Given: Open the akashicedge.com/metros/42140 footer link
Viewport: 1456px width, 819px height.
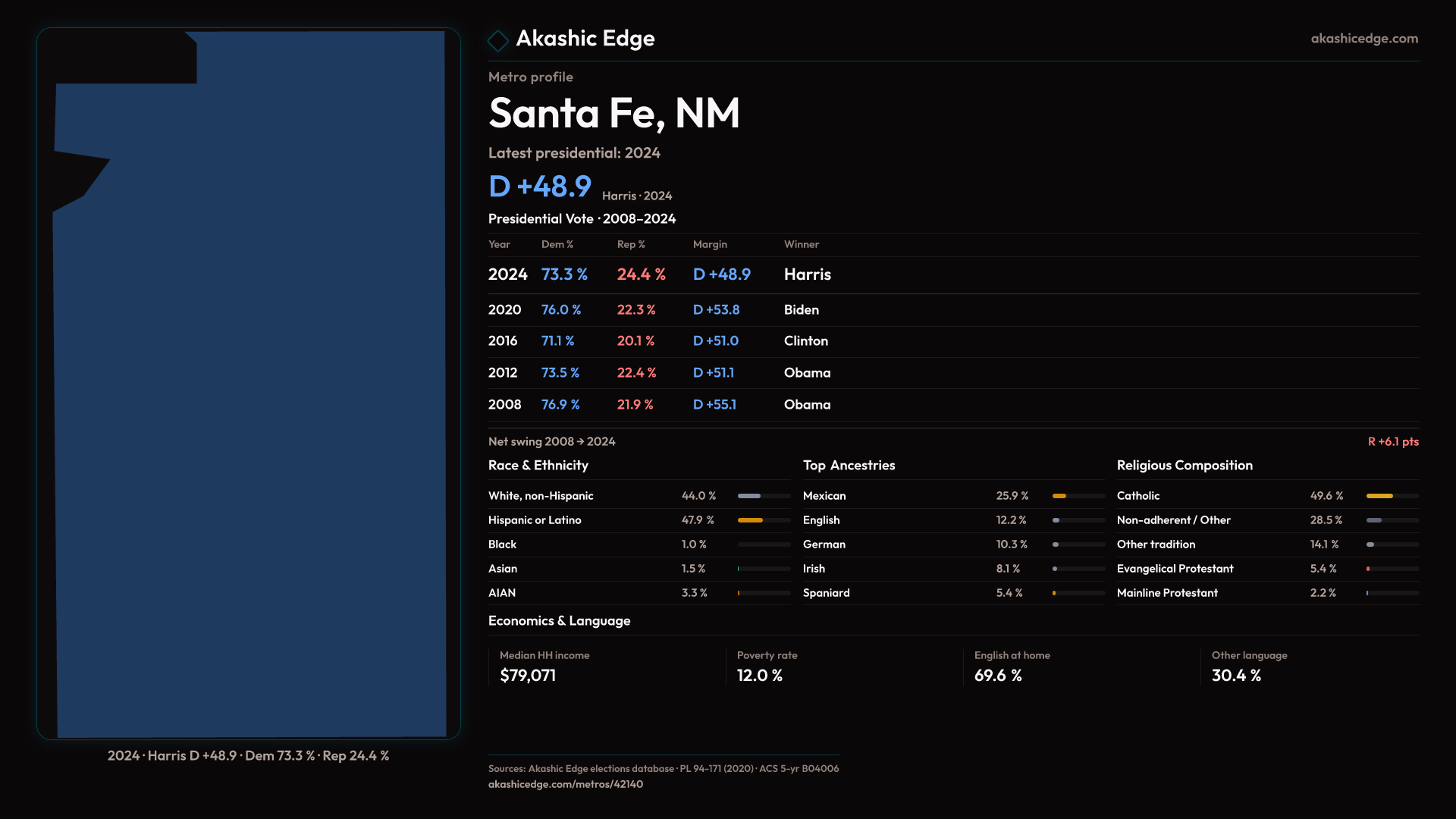Looking at the screenshot, I should pos(565,784).
